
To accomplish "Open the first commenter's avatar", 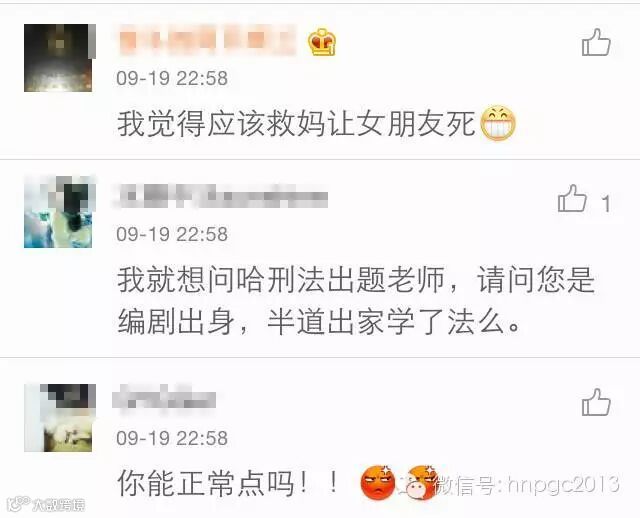I will pos(58,58).
